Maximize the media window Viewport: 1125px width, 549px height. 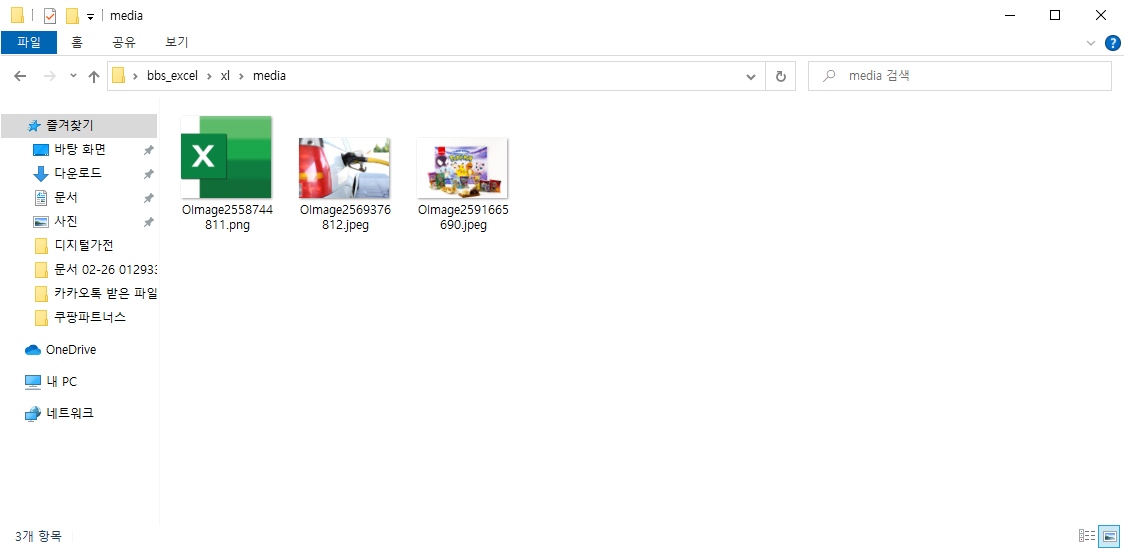[x=1055, y=15]
